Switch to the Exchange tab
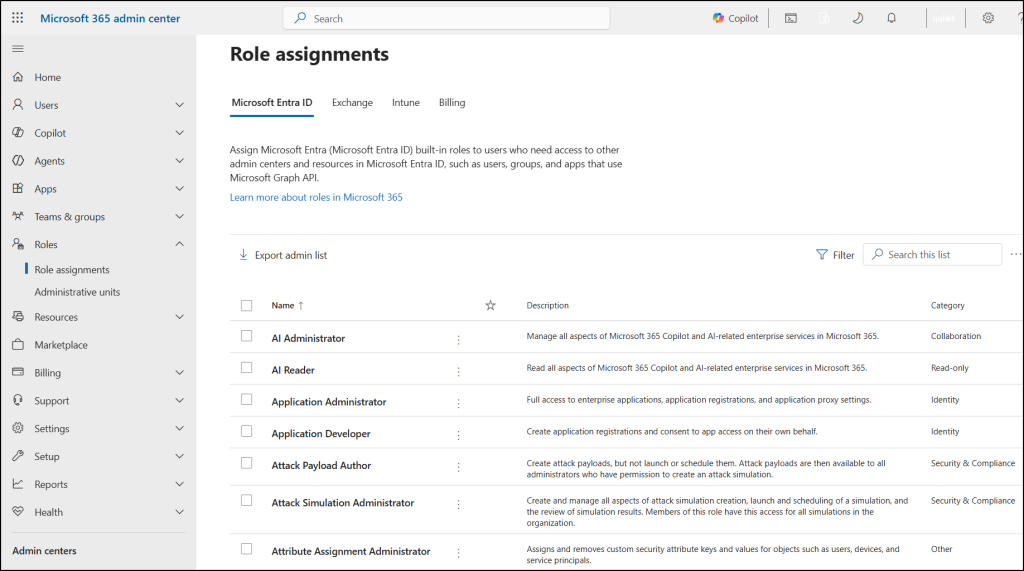 point(352,103)
